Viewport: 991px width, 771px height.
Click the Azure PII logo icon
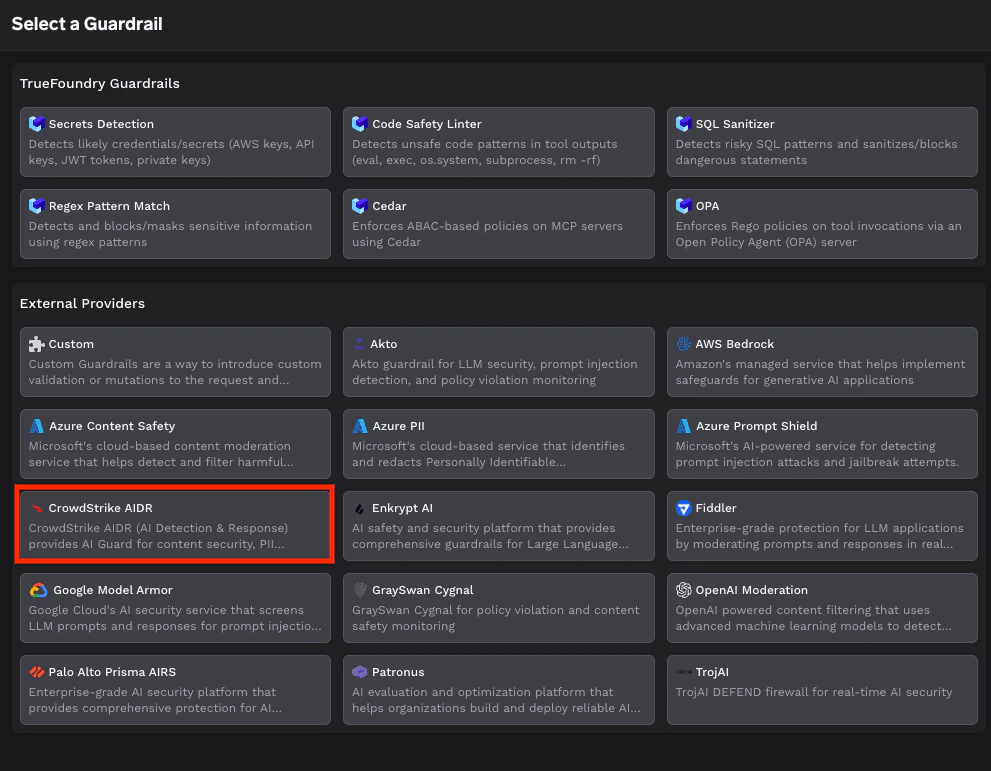pyautogui.click(x=360, y=426)
